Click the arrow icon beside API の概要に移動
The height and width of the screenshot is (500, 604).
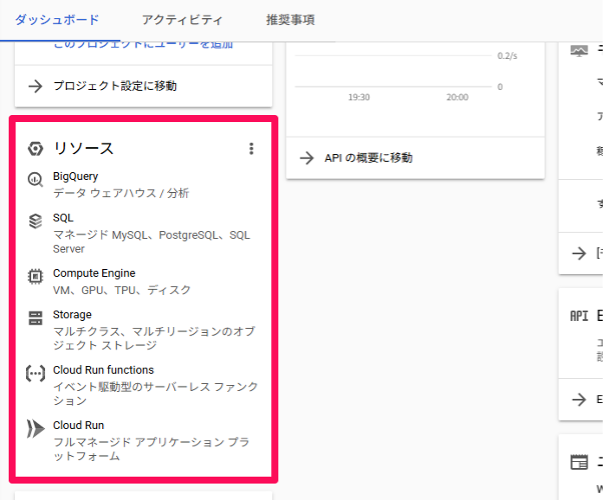tap(307, 158)
